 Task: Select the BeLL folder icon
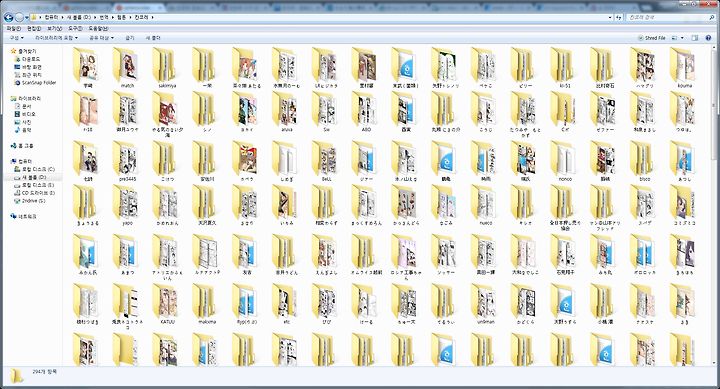click(326, 158)
